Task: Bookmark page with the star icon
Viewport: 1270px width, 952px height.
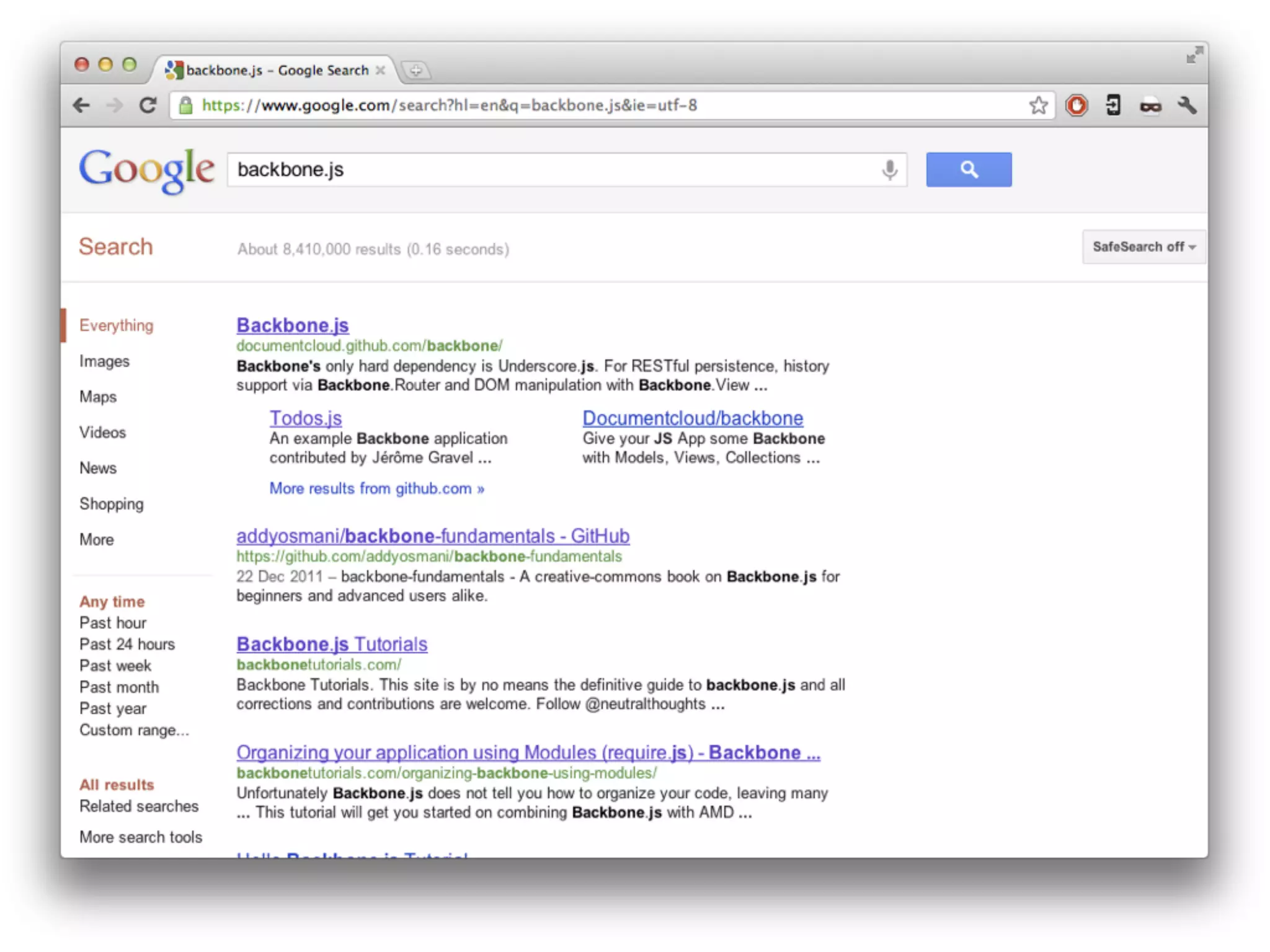Action: pos(1038,105)
